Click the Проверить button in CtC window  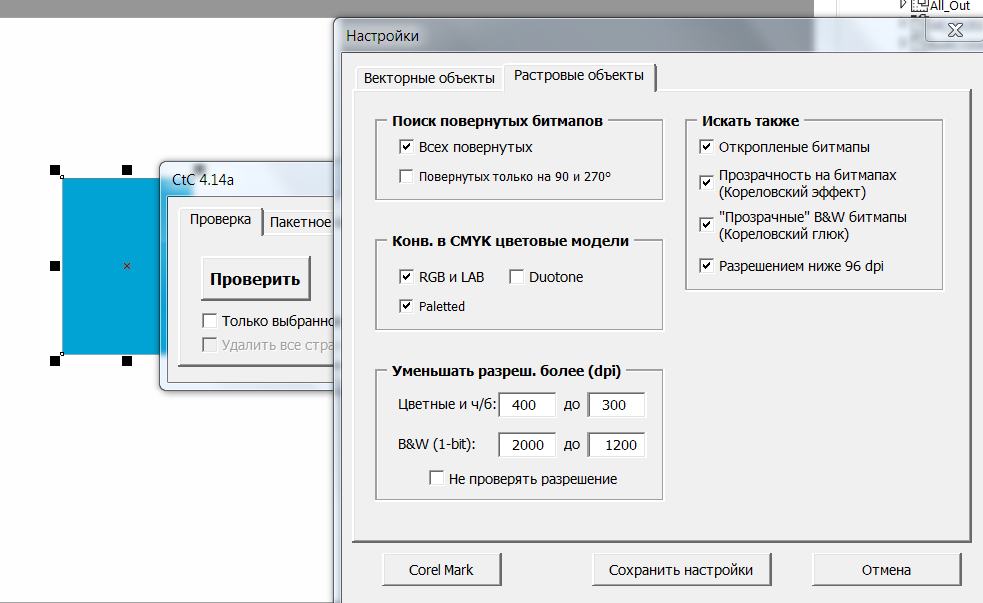255,279
